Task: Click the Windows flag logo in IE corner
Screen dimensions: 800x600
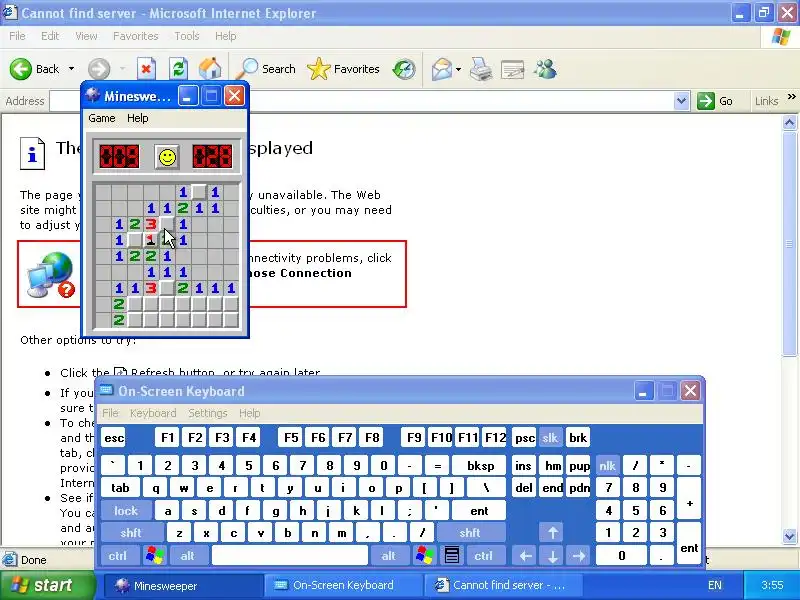Action: 781,37
